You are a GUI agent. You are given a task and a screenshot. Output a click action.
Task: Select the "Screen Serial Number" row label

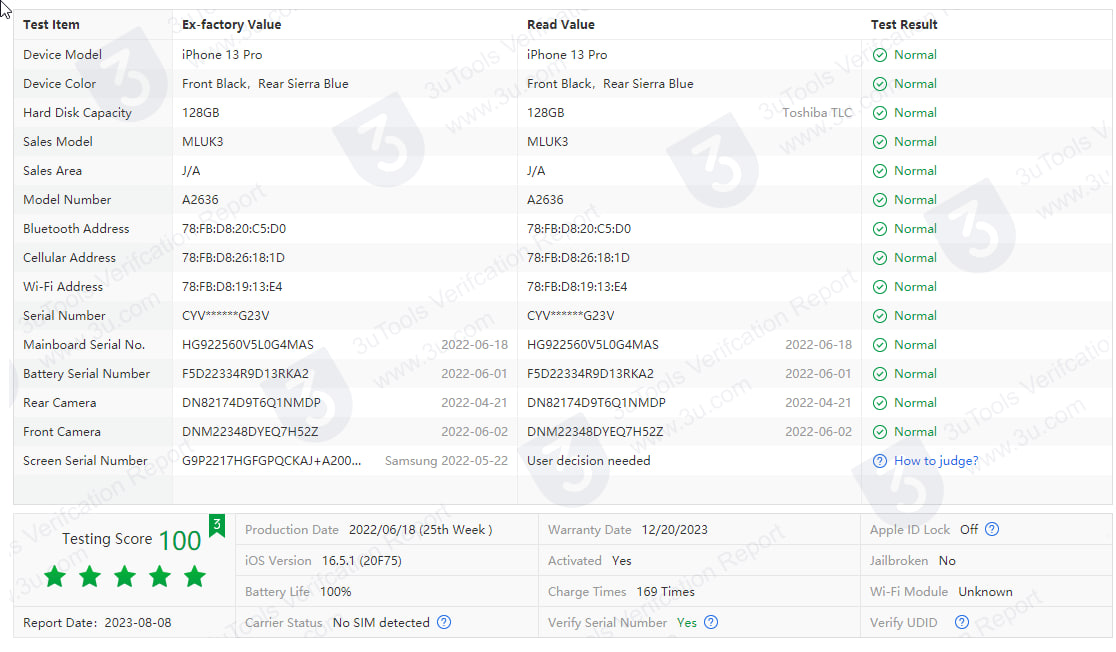[85, 461]
